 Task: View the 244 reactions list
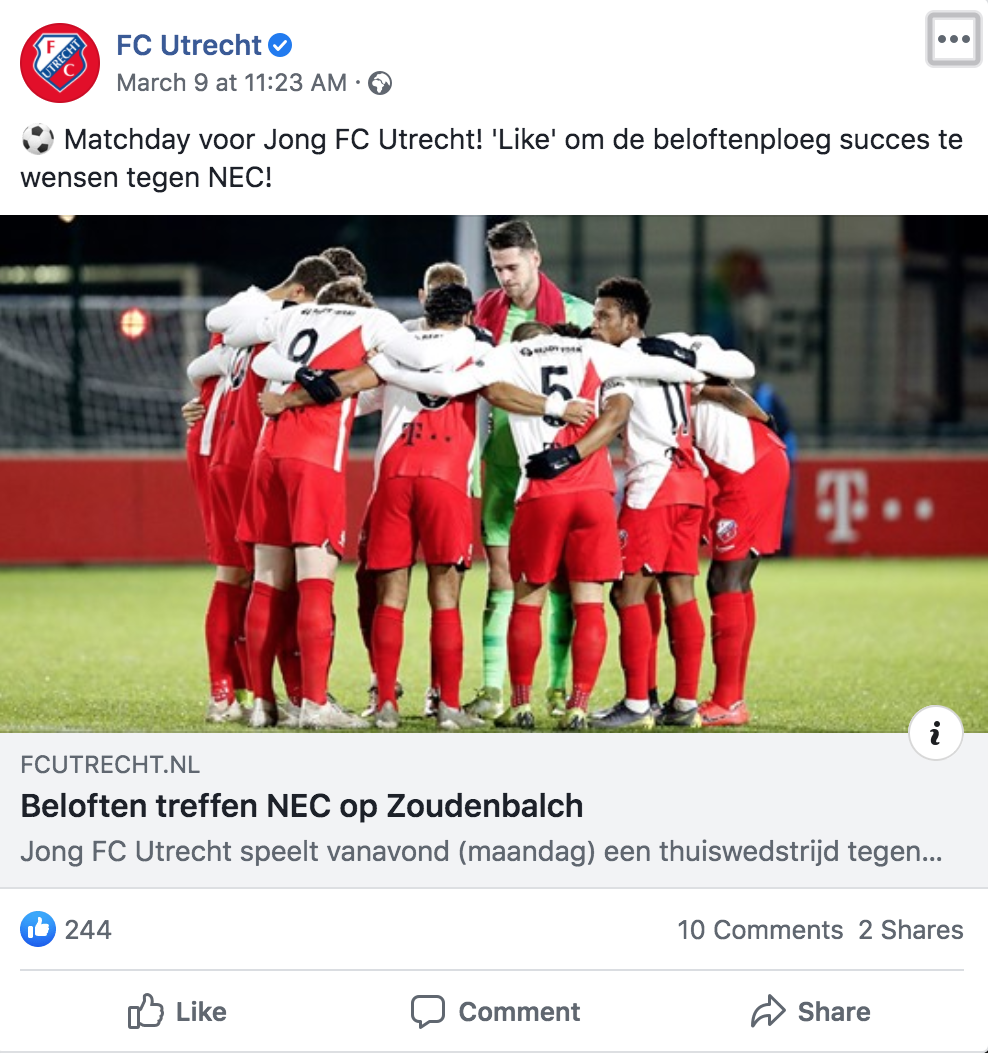coord(88,929)
